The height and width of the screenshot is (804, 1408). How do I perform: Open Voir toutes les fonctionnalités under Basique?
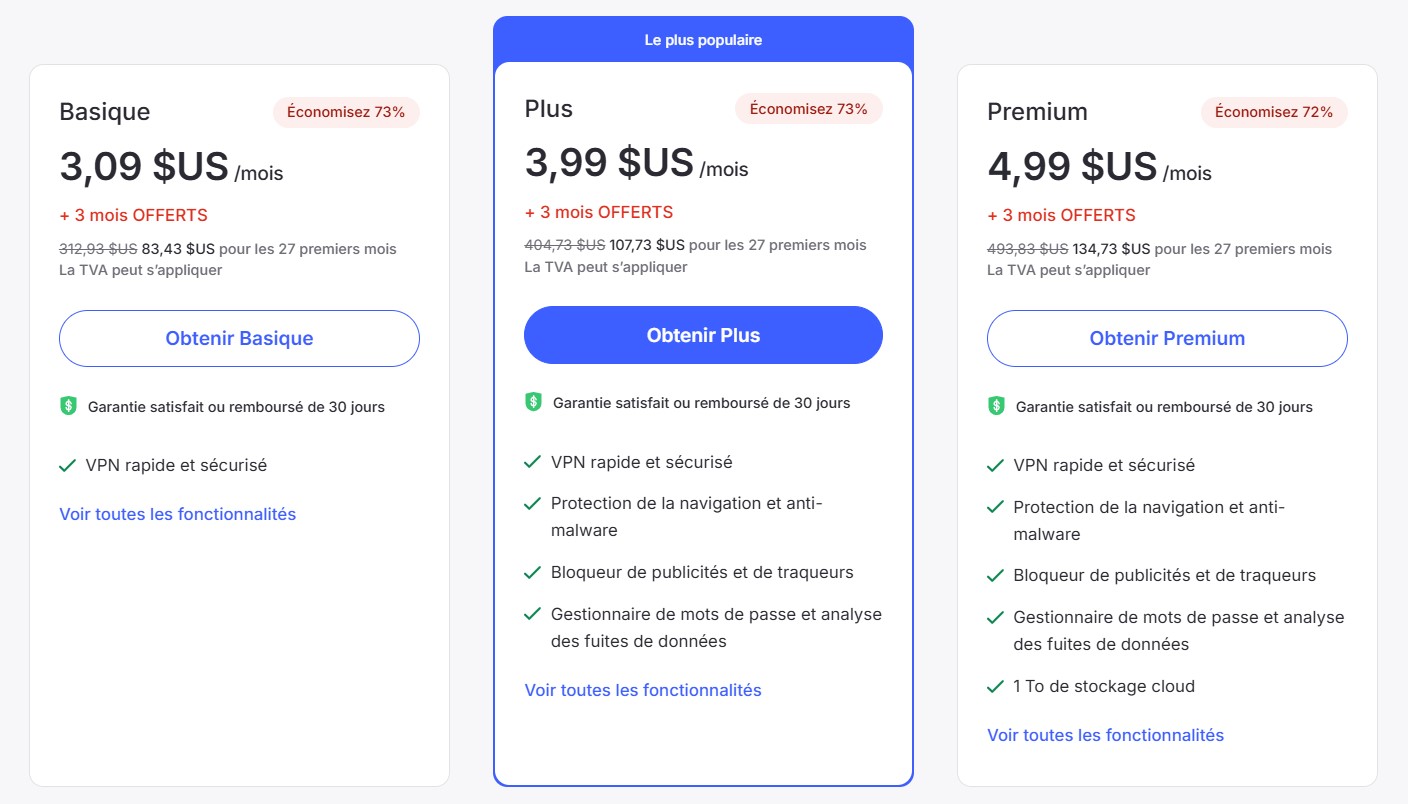point(177,514)
